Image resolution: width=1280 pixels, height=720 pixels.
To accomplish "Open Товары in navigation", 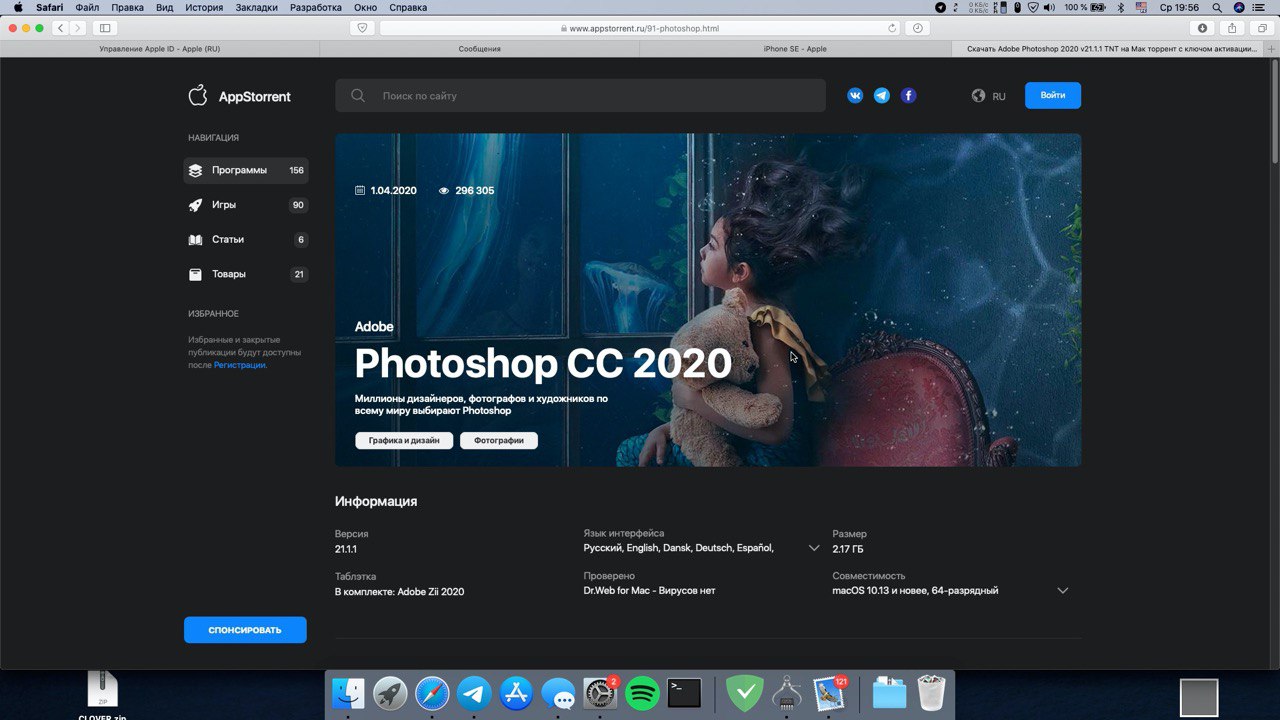I will pos(246,274).
